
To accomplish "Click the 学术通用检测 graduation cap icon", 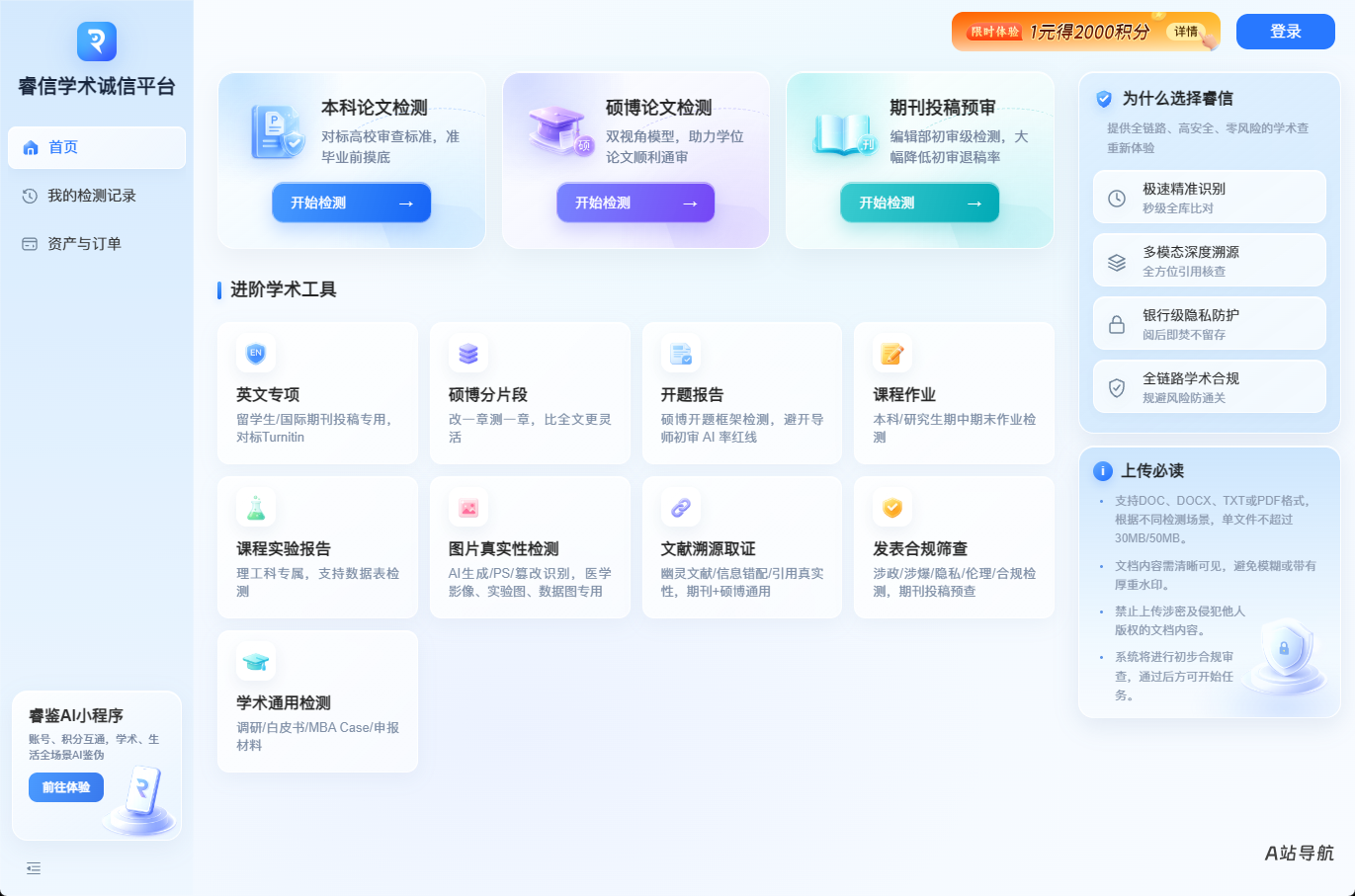I will pyautogui.click(x=256, y=662).
